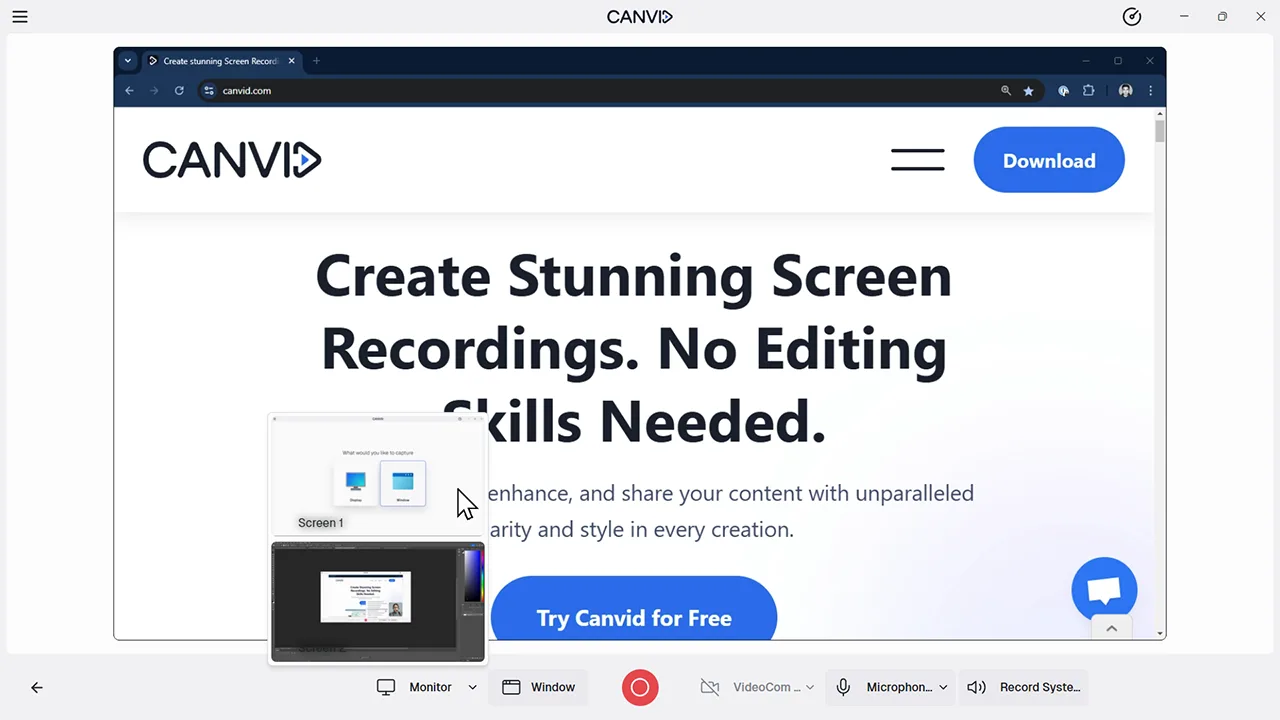Select the Monitor capture icon
The image size is (1280, 720).
click(x=386, y=687)
